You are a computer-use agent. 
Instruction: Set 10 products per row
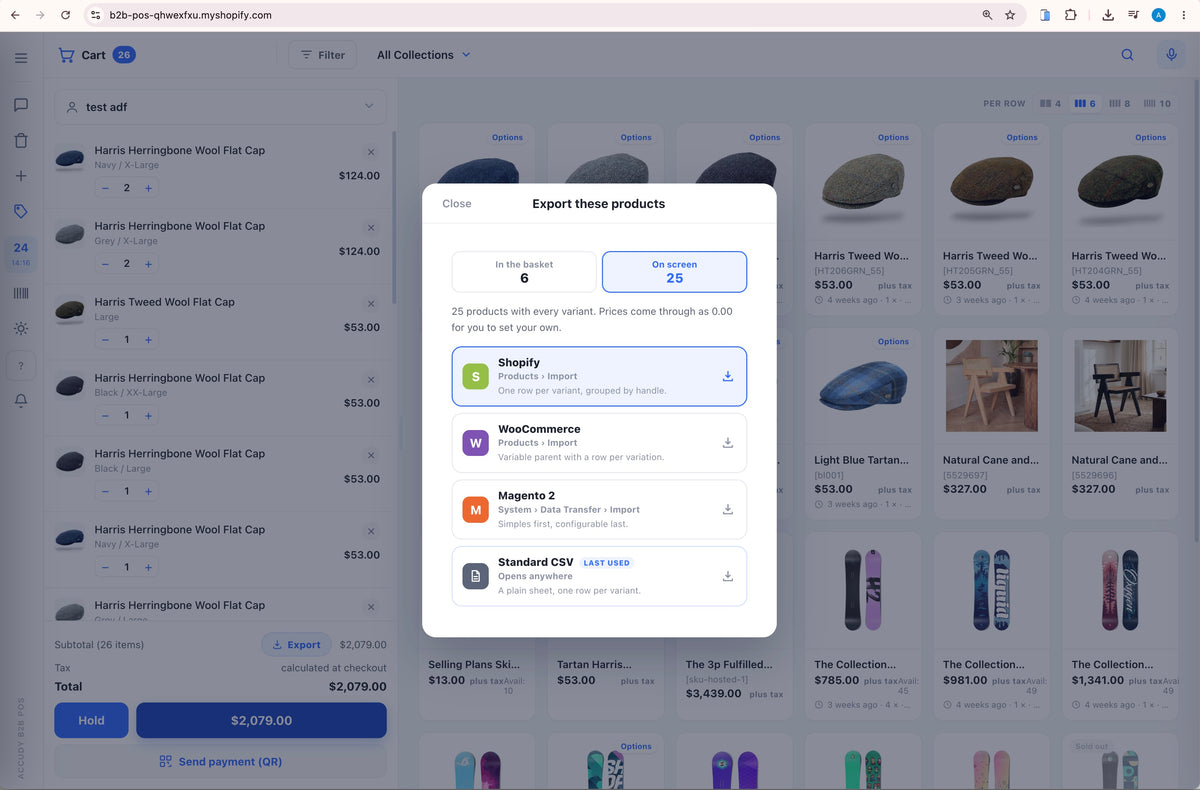click(1157, 103)
